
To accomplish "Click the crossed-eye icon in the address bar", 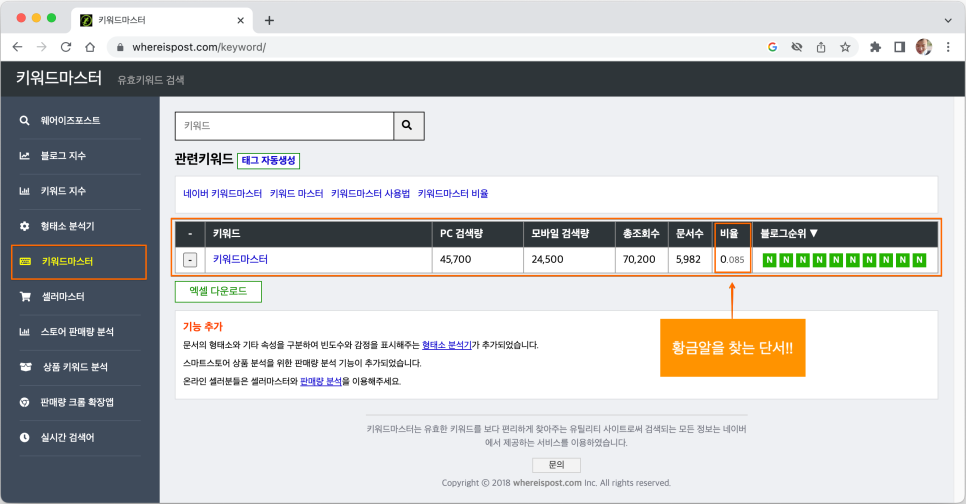I will pyautogui.click(x=797, y=47).
